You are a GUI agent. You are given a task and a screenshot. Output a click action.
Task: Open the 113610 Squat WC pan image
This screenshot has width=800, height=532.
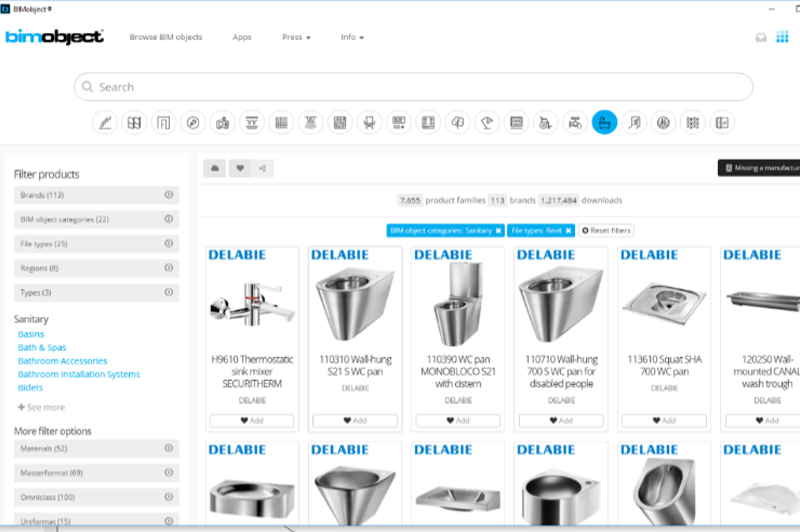(x=664, y=305)
